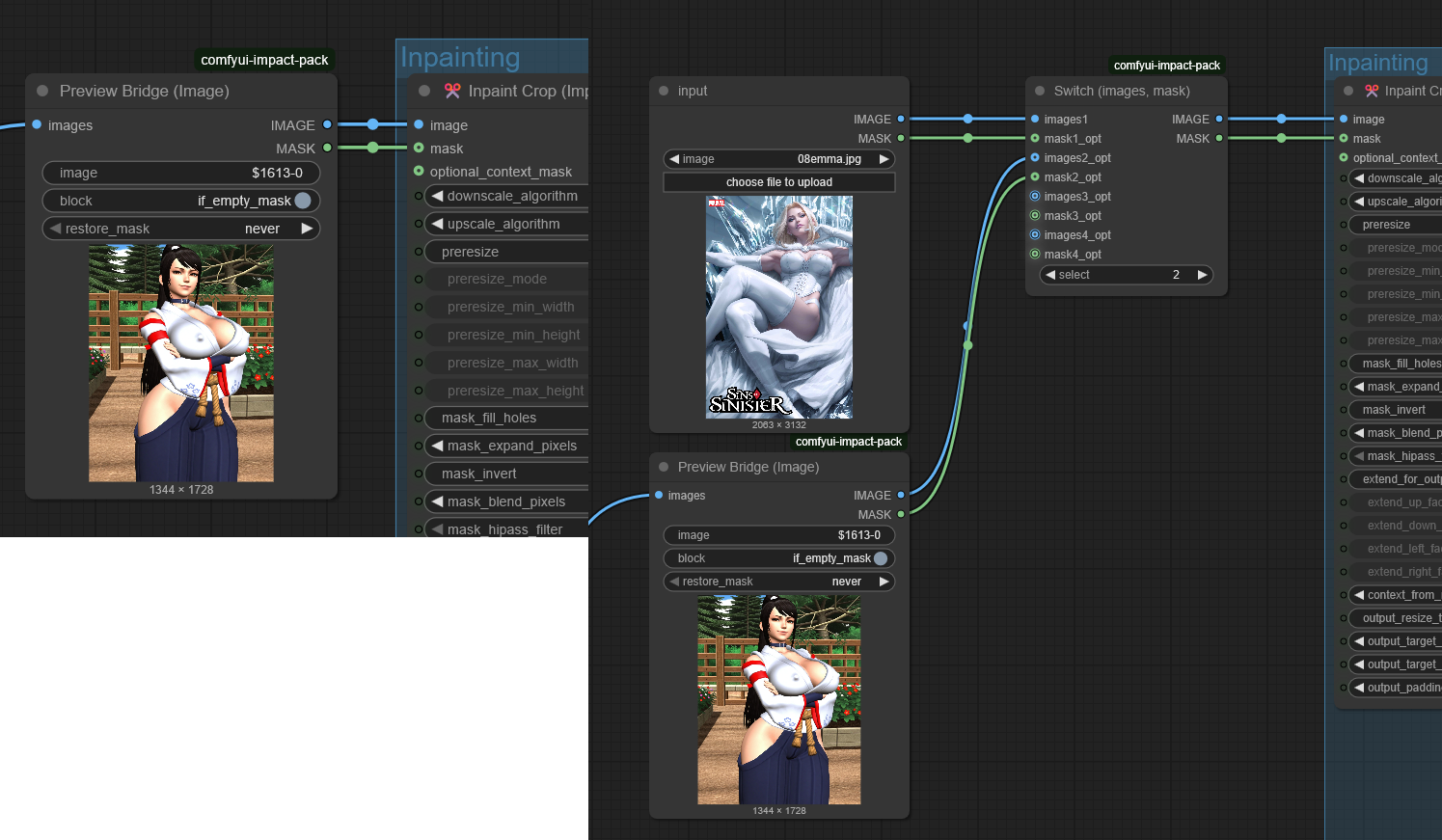The image size is (1442, 840).
Task: Click the Emma image preview thumbnail
Action: (x=778, y=307)
